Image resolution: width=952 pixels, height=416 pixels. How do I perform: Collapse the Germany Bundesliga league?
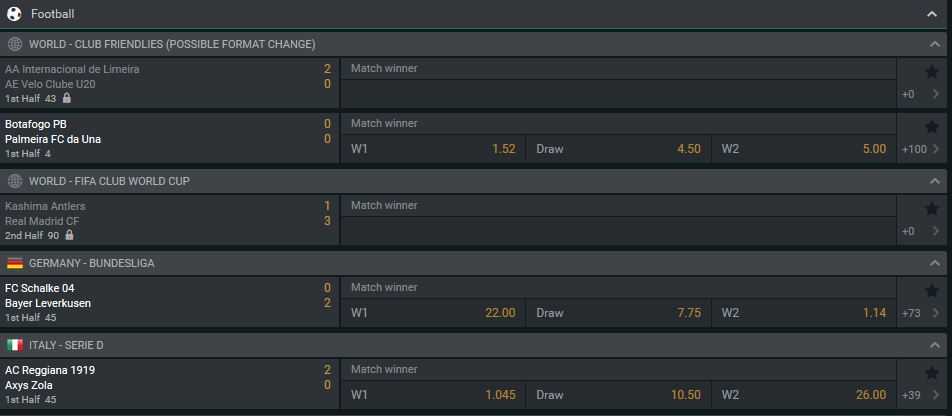934,263
